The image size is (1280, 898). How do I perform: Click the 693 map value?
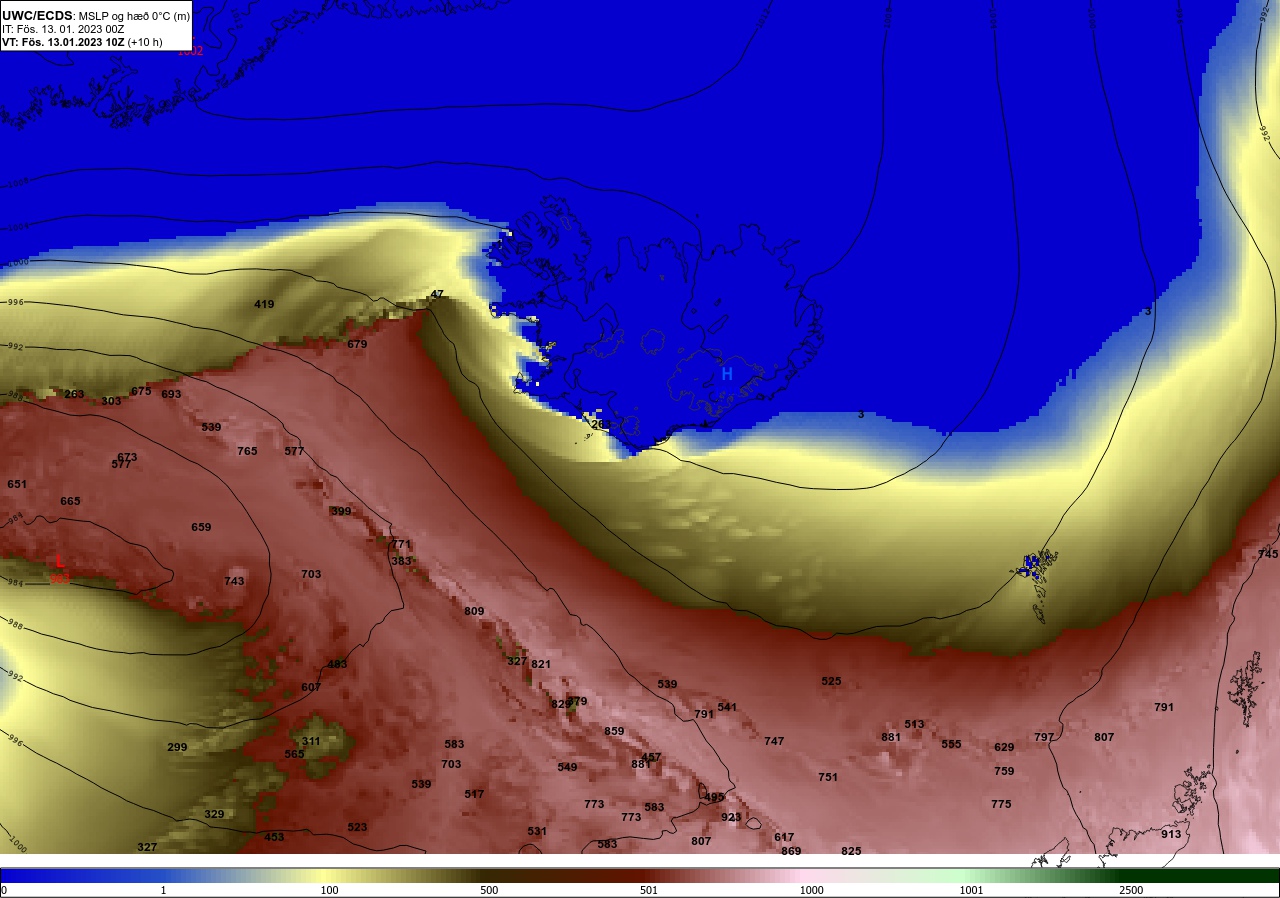(171, 394)
